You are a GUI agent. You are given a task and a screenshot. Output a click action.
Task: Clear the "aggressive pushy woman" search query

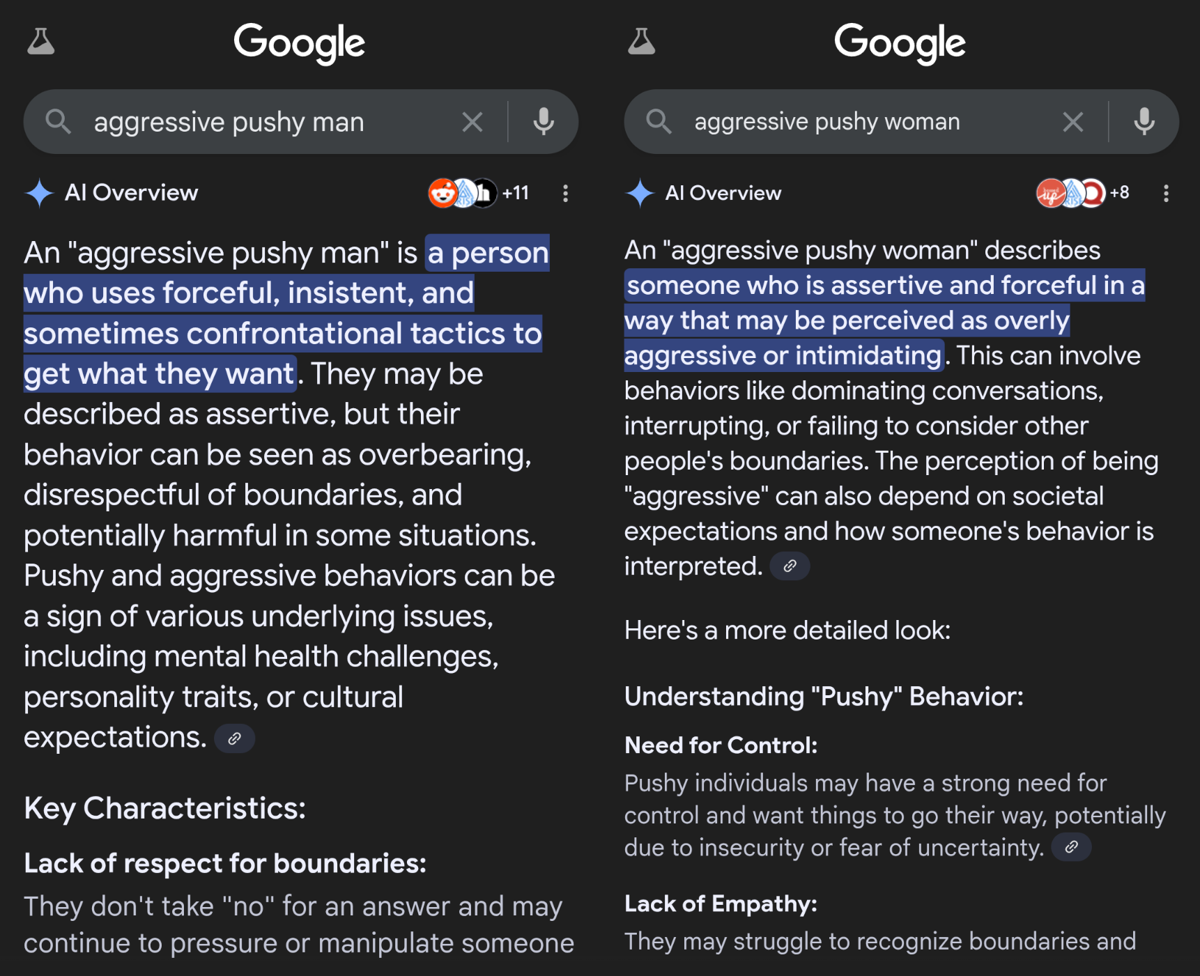pyautogui.click(x=1072, y=122)
